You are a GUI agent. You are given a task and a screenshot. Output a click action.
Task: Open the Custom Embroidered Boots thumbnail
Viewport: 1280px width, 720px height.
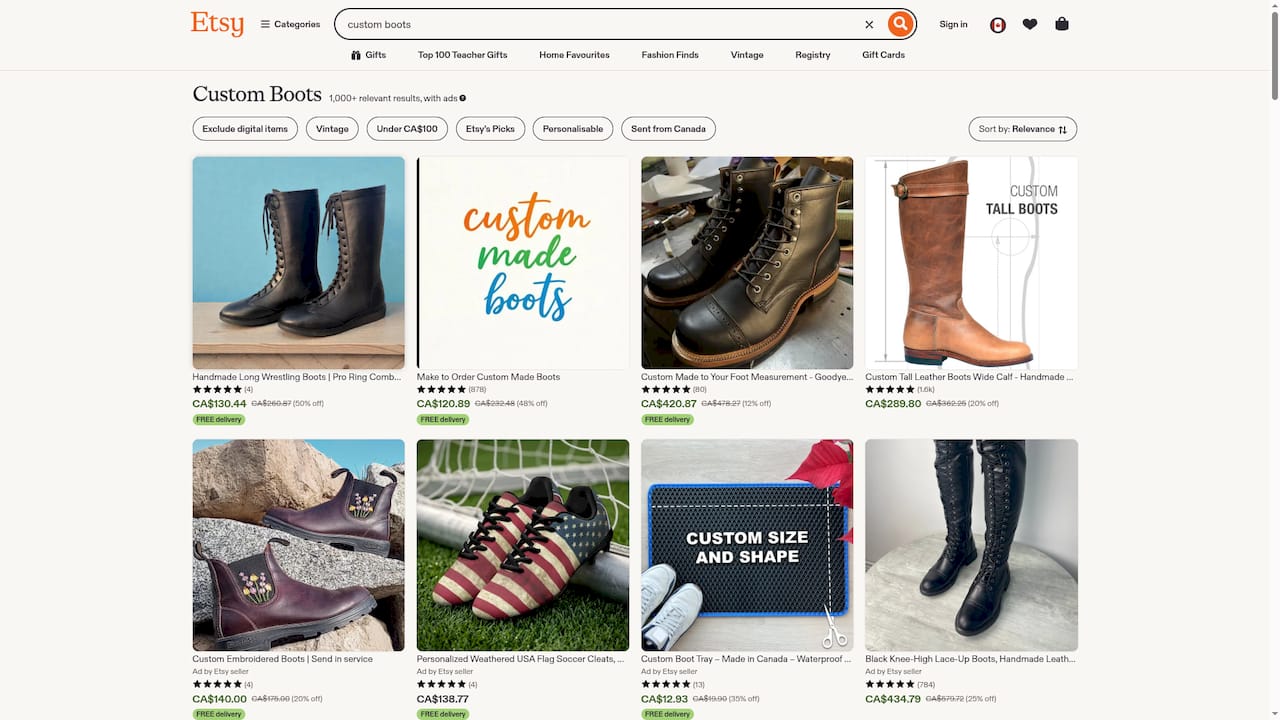[298, 545]
